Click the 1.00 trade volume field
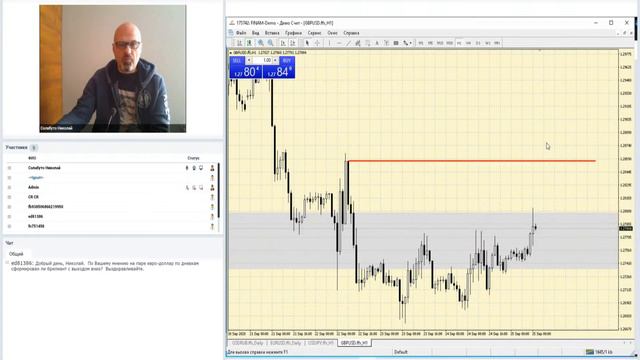Viewport: 640px width, 360px height. pyautogui.click(x=262, y=60)
